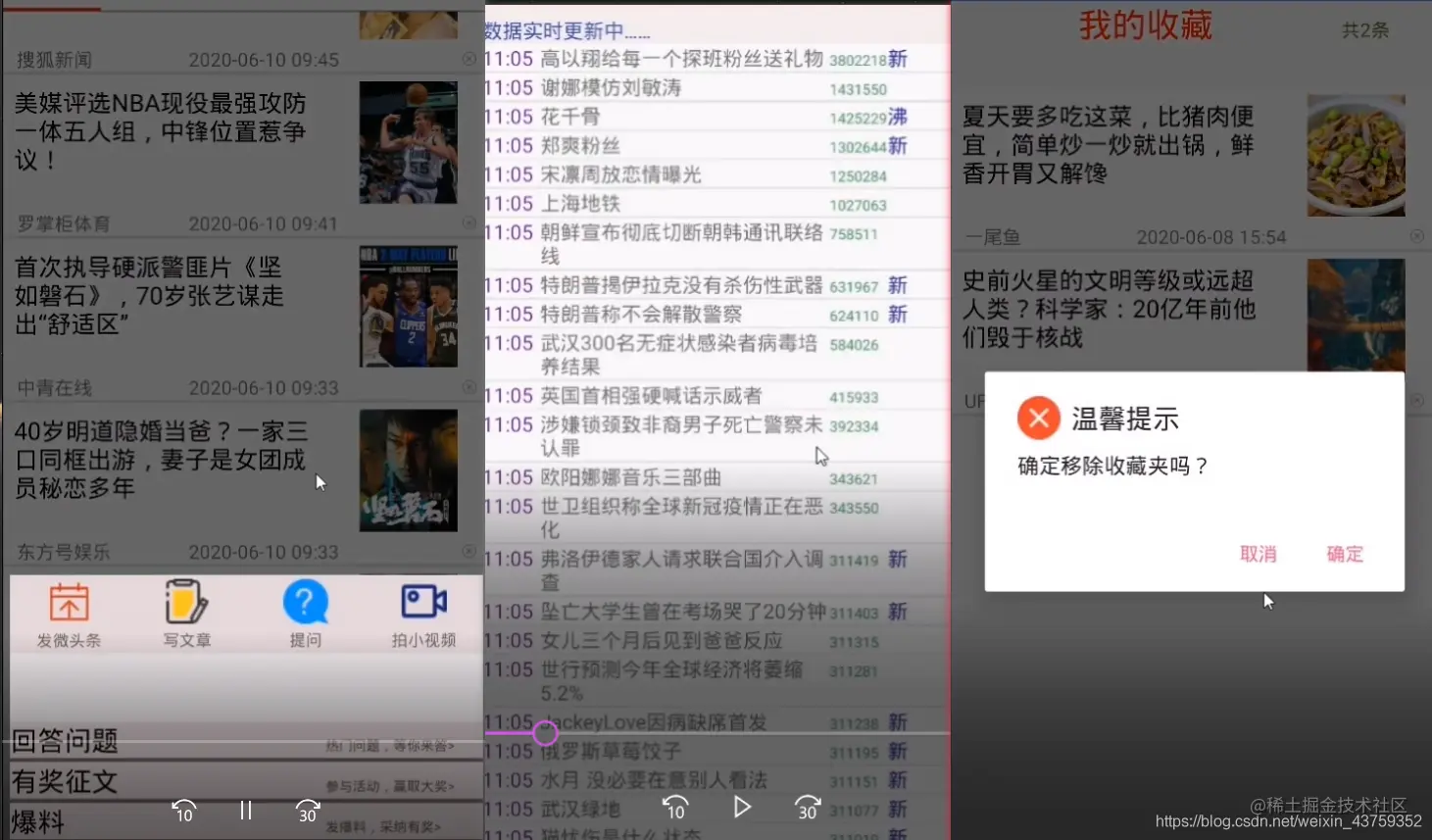The height and width of the screenshot is (840, 1432).
Task: Dismiss the 搜狐新闻 NBA article
Action: 469,59
